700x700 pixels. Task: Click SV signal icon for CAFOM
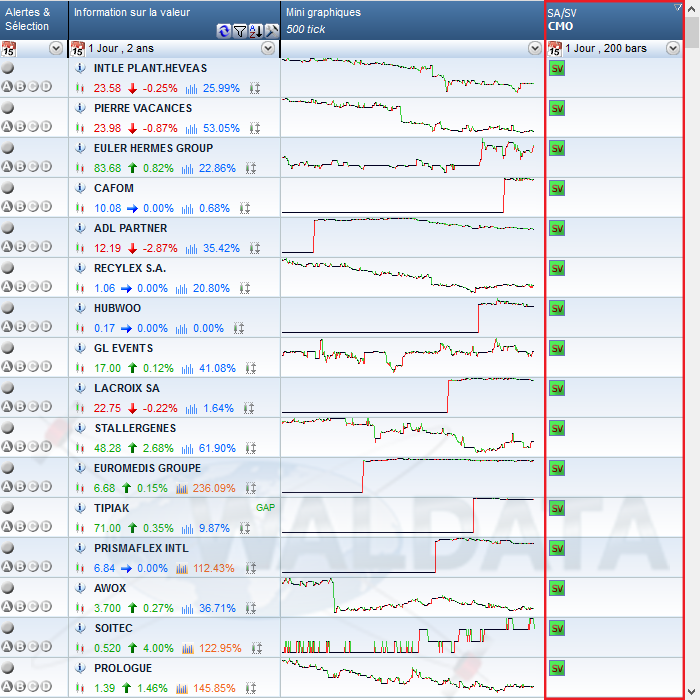[x=557, y=188]
